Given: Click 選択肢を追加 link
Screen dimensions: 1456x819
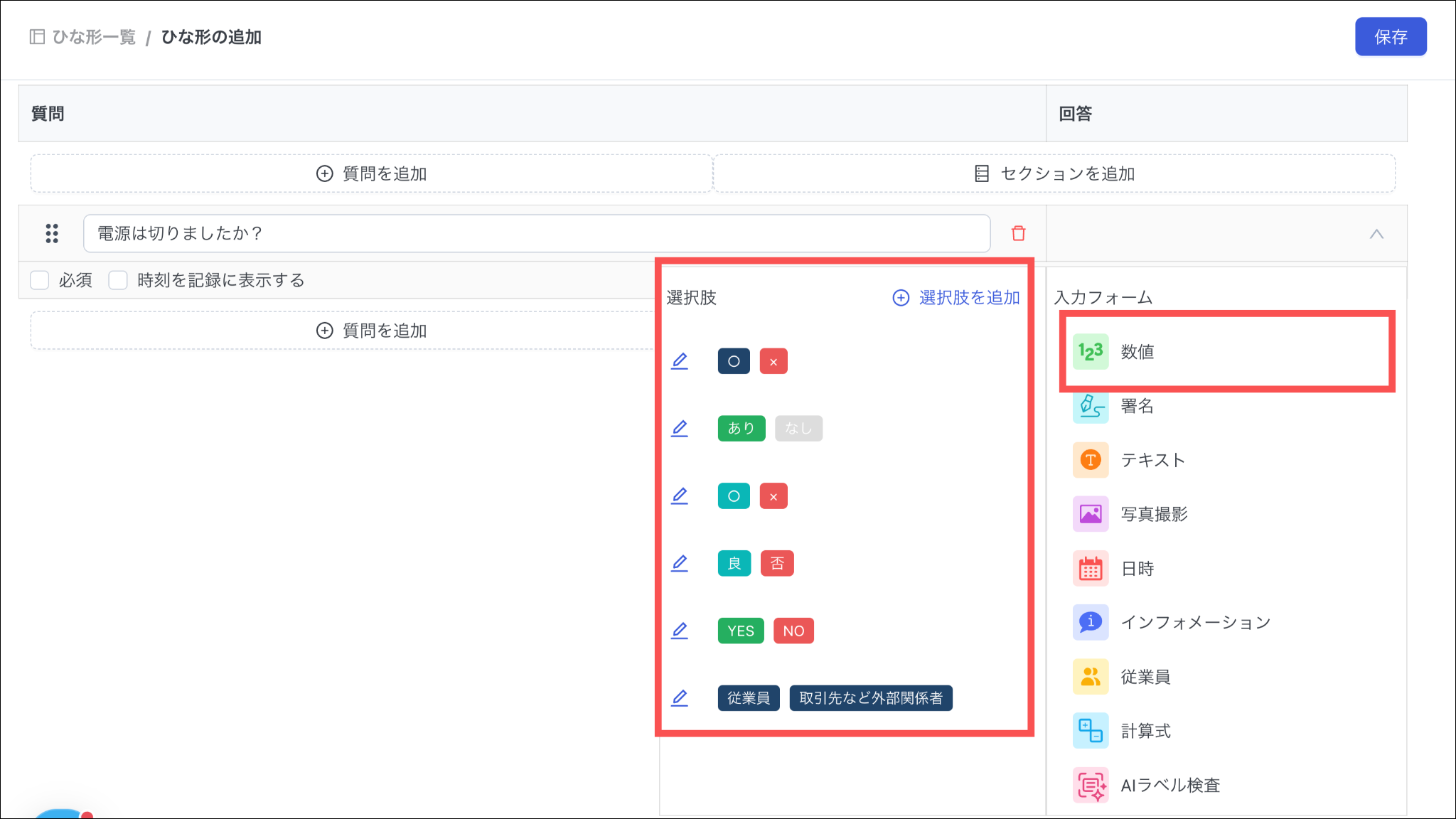Looking at the screenshot, I should [956, 298].
